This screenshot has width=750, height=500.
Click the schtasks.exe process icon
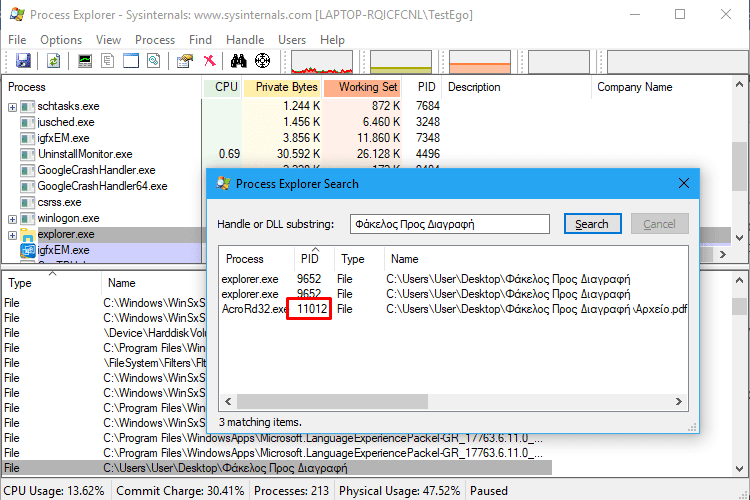coord(28,106)
